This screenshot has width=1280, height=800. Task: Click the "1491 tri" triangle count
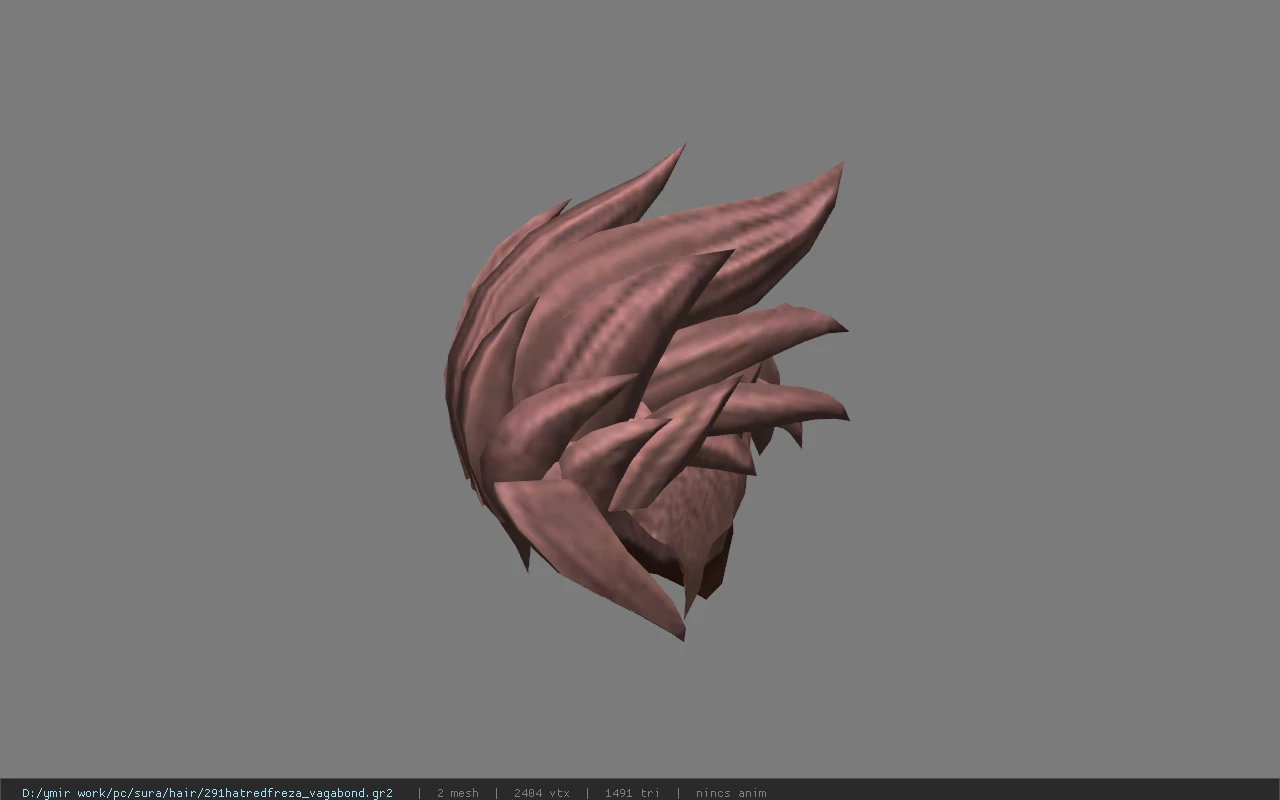632,793
